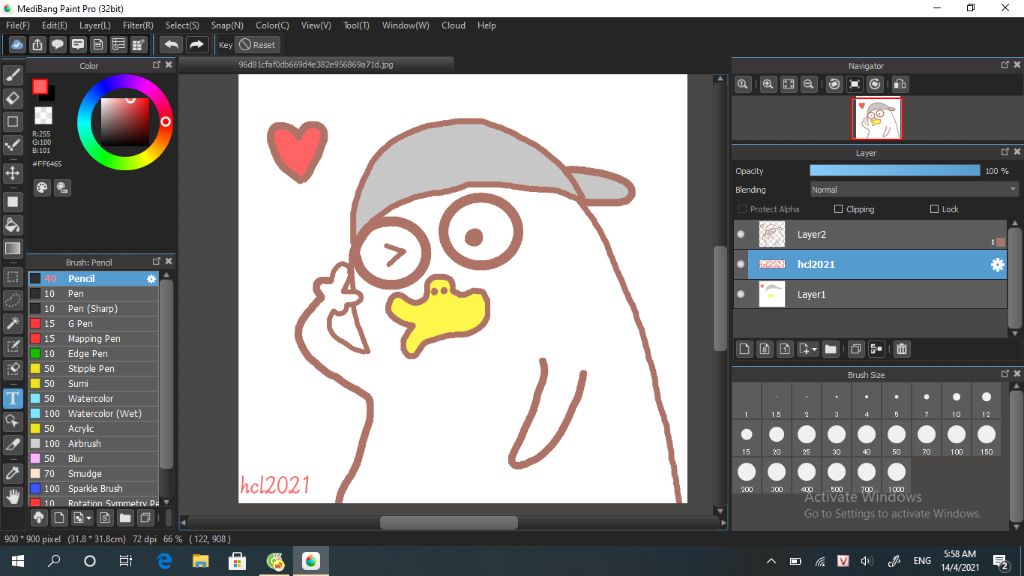
Task: Click the Undo arrow in the toolbar
Action: [172, 44]
